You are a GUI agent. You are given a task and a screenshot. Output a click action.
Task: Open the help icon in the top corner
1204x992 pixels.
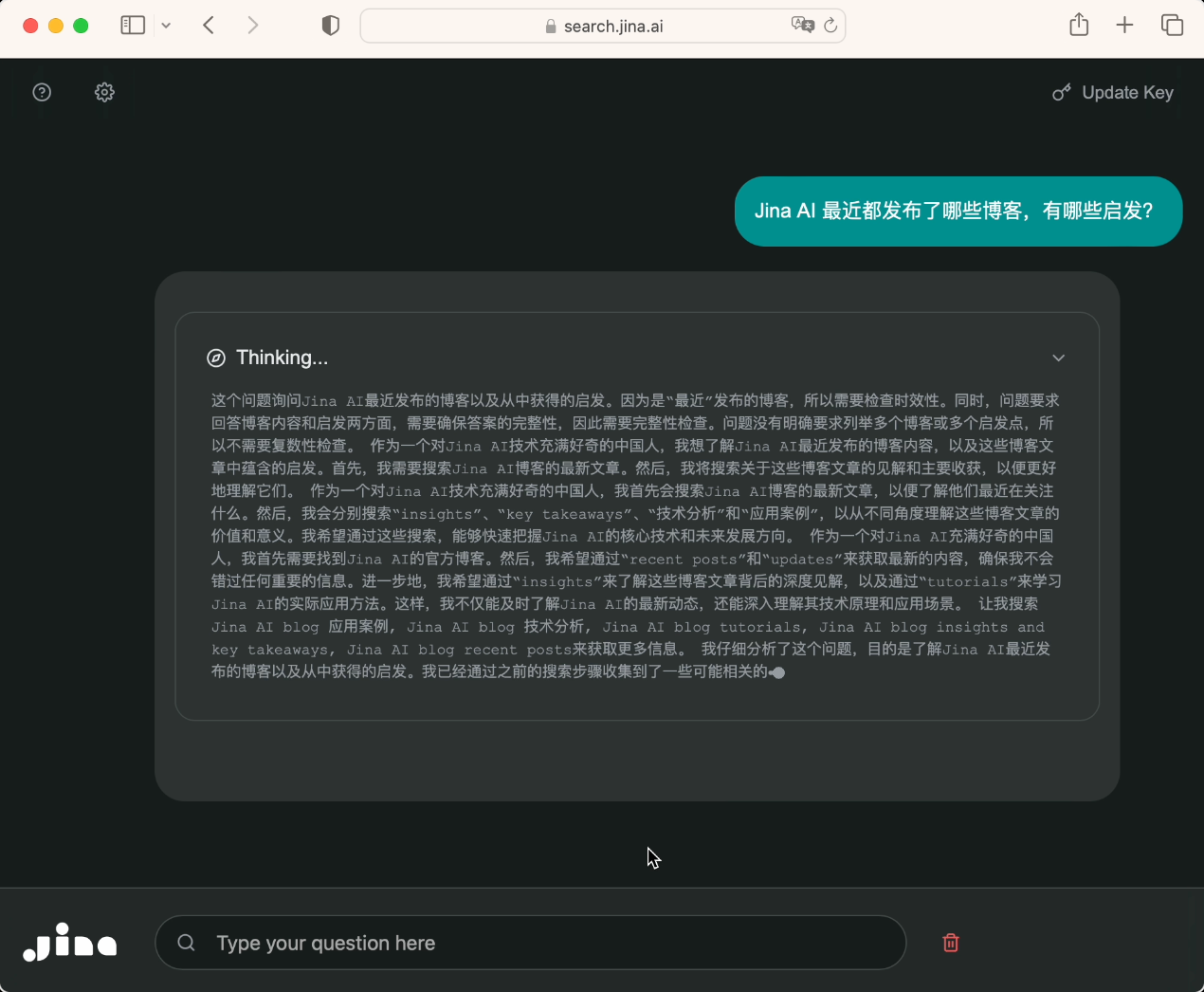pos(41,92)
